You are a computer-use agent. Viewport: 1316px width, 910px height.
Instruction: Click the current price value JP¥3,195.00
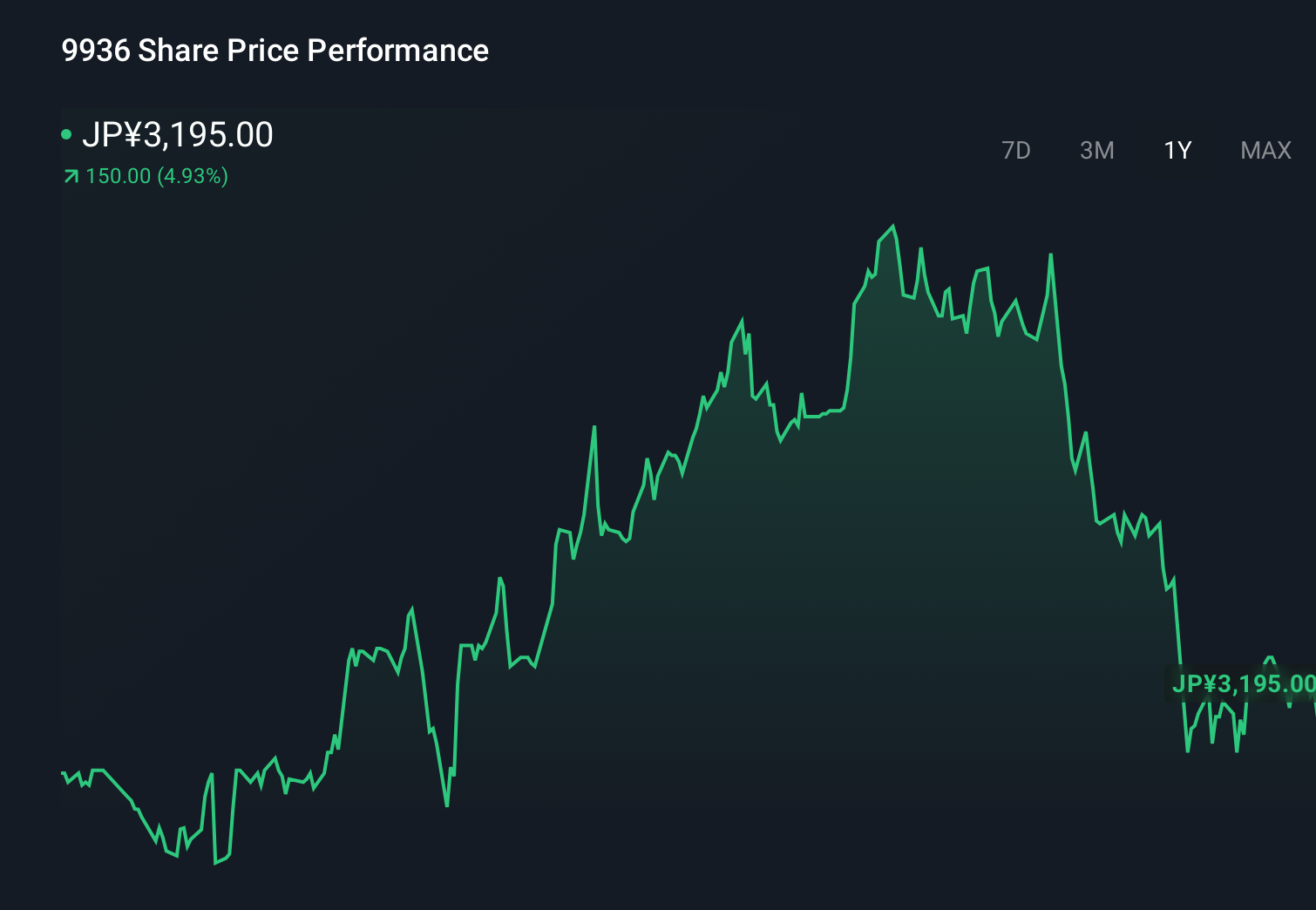point(180,134)
